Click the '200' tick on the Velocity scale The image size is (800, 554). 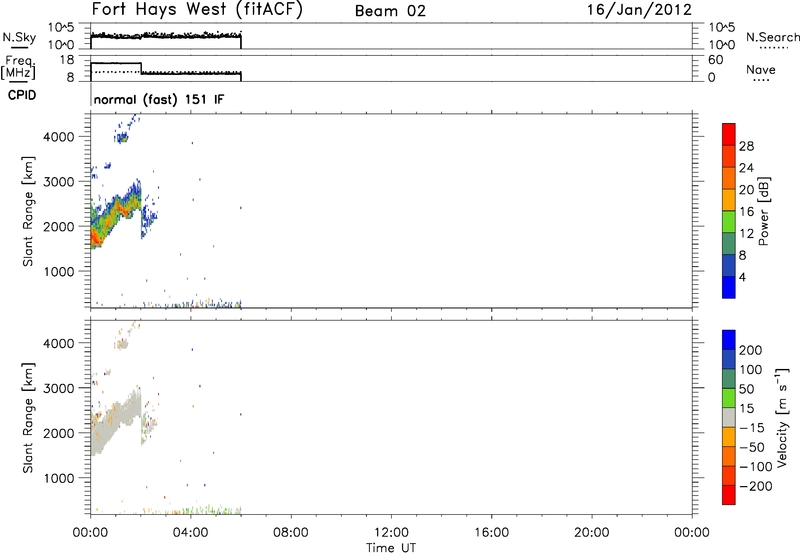751,350
